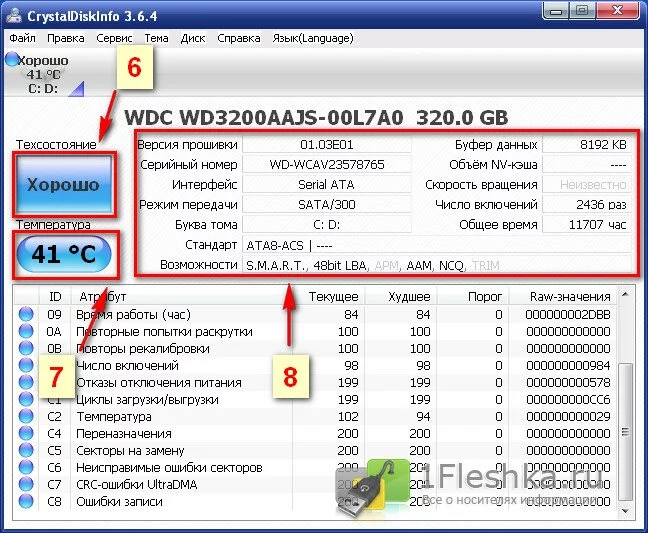The image size is (648, 533).
Task: Click status icon for attribute C6 row
Action: 26,467
